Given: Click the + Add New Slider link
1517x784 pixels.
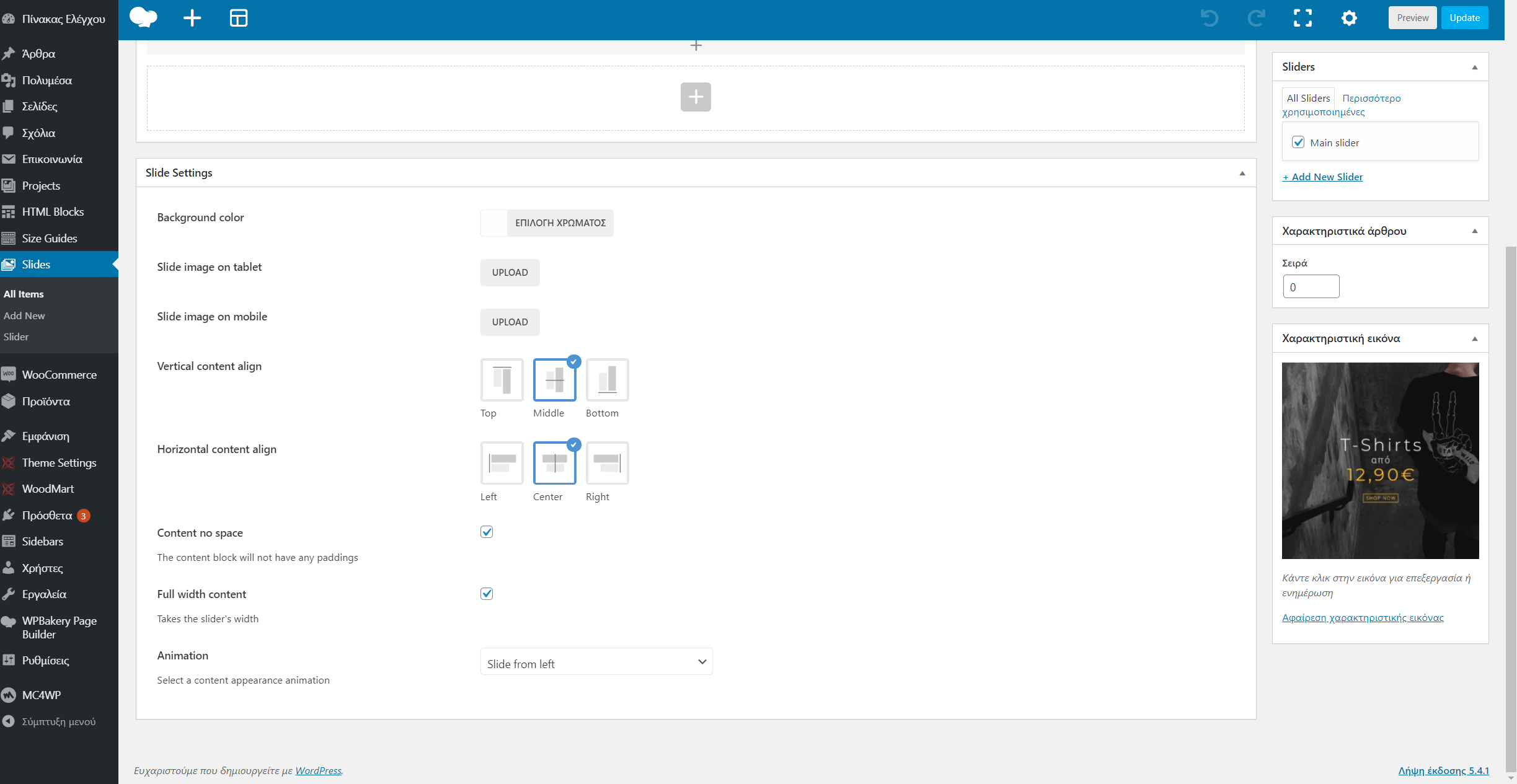Looking at the screenshot, I should (x=1322, y=177).
